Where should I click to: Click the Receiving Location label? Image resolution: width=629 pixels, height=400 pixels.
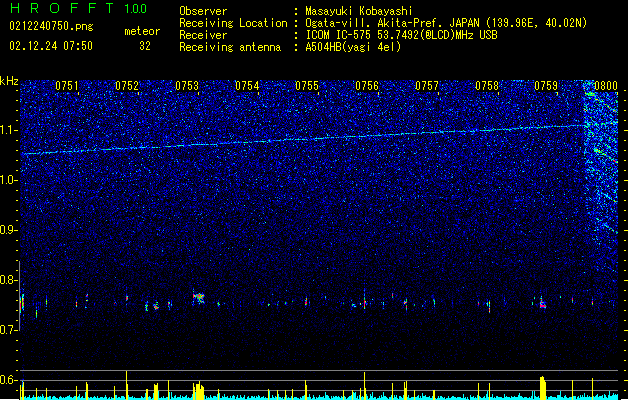pos(233,23)
